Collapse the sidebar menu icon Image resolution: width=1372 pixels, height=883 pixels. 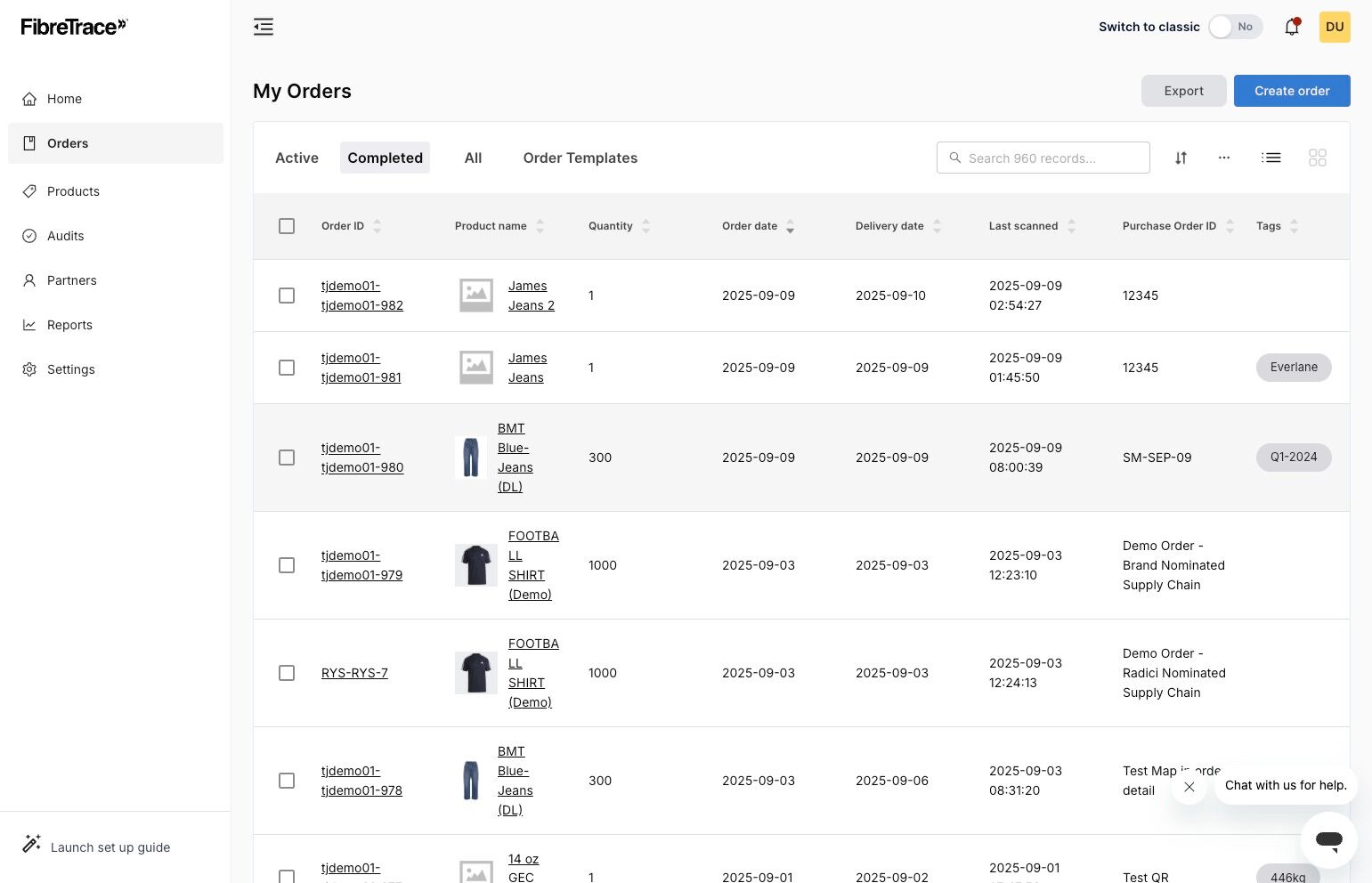(x=264, y=27)
